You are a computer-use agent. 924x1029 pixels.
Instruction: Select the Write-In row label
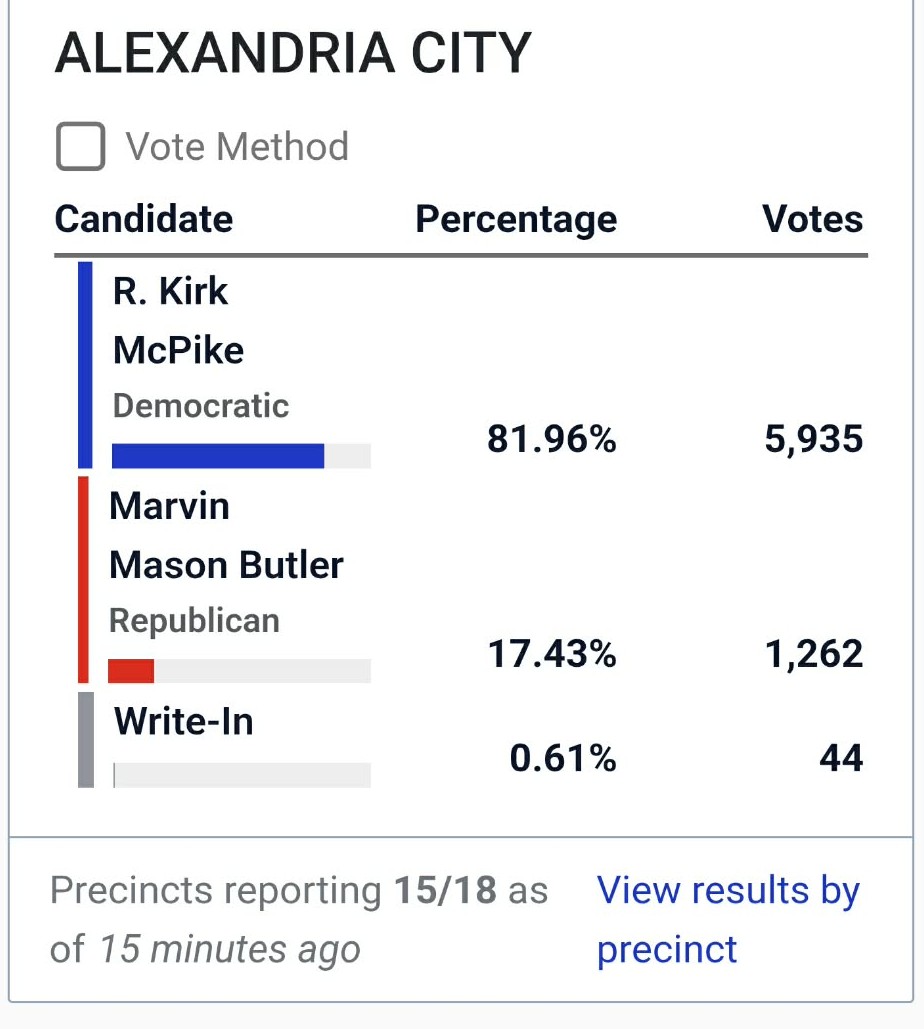[x=184, y=721]
